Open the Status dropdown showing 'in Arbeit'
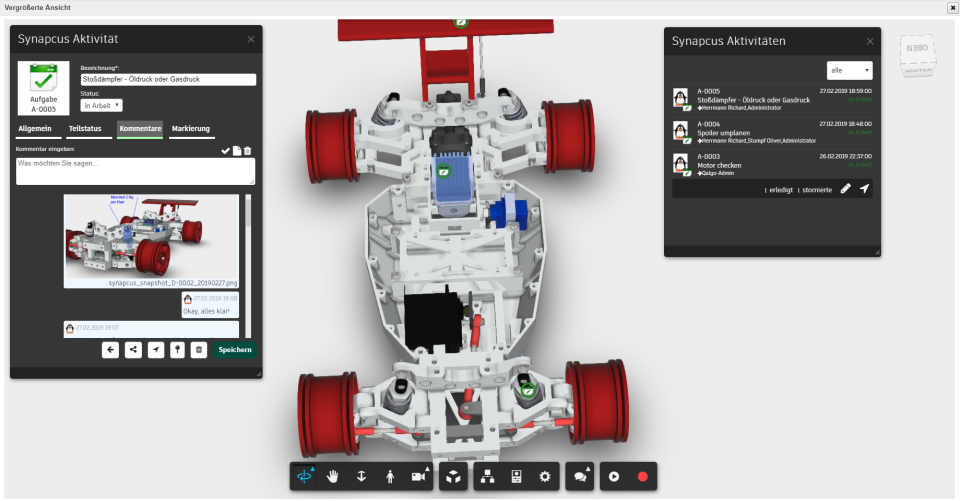The height and width of the screenshot is (501, 960). [x=102, y=105]
